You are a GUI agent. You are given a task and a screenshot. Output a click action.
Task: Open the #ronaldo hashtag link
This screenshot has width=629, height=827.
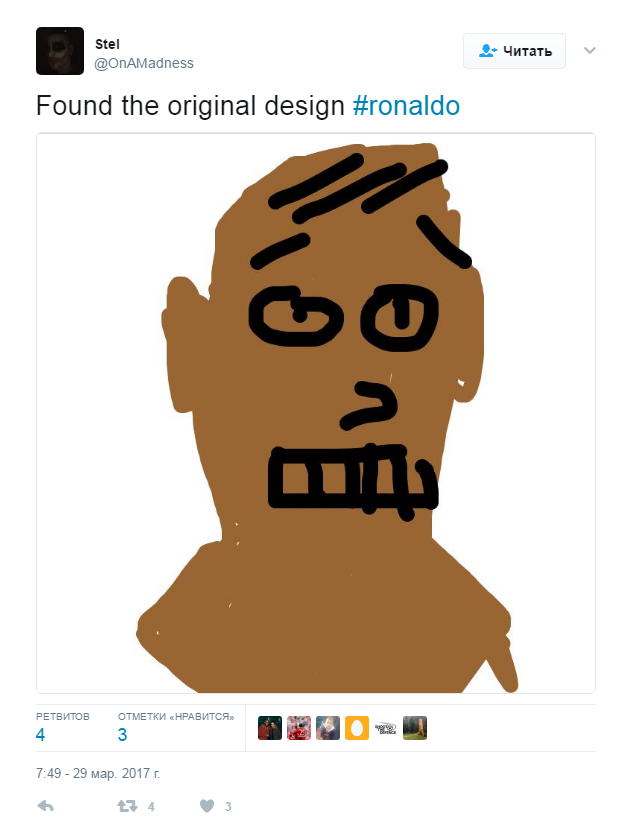[x=406, y=105]
